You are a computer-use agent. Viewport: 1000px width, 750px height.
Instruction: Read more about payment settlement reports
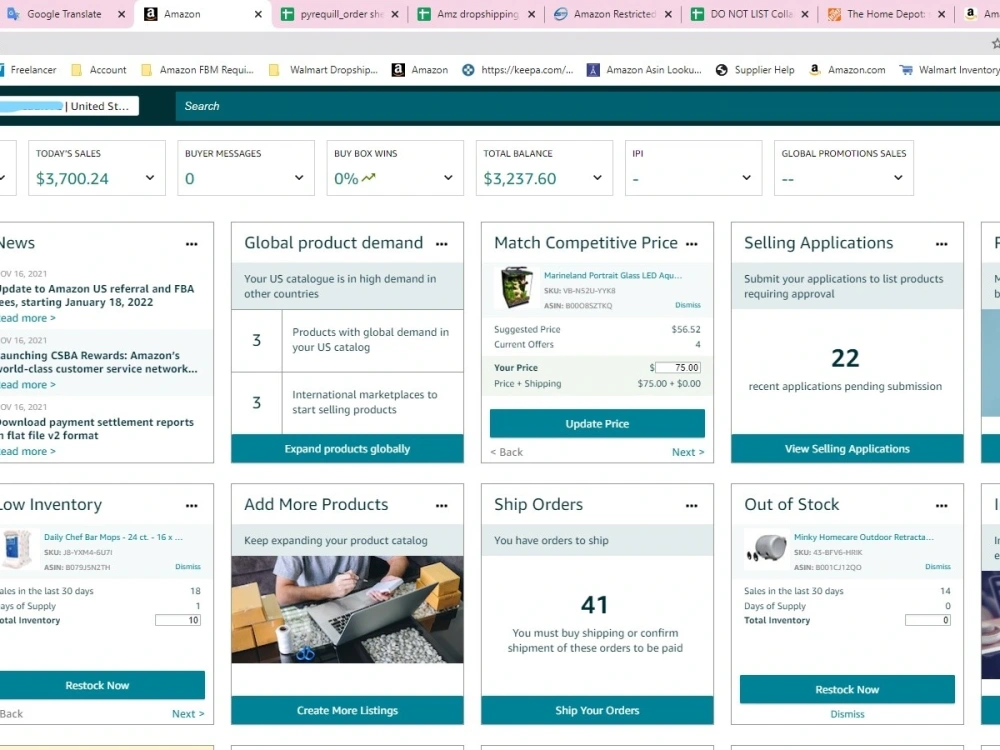pos(27,451)
